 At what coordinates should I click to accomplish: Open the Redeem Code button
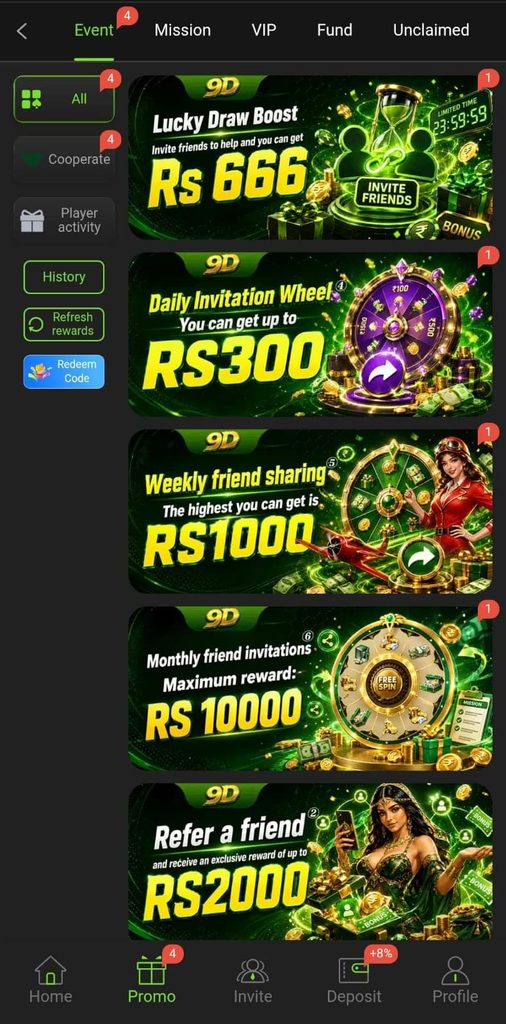[64, 372]
